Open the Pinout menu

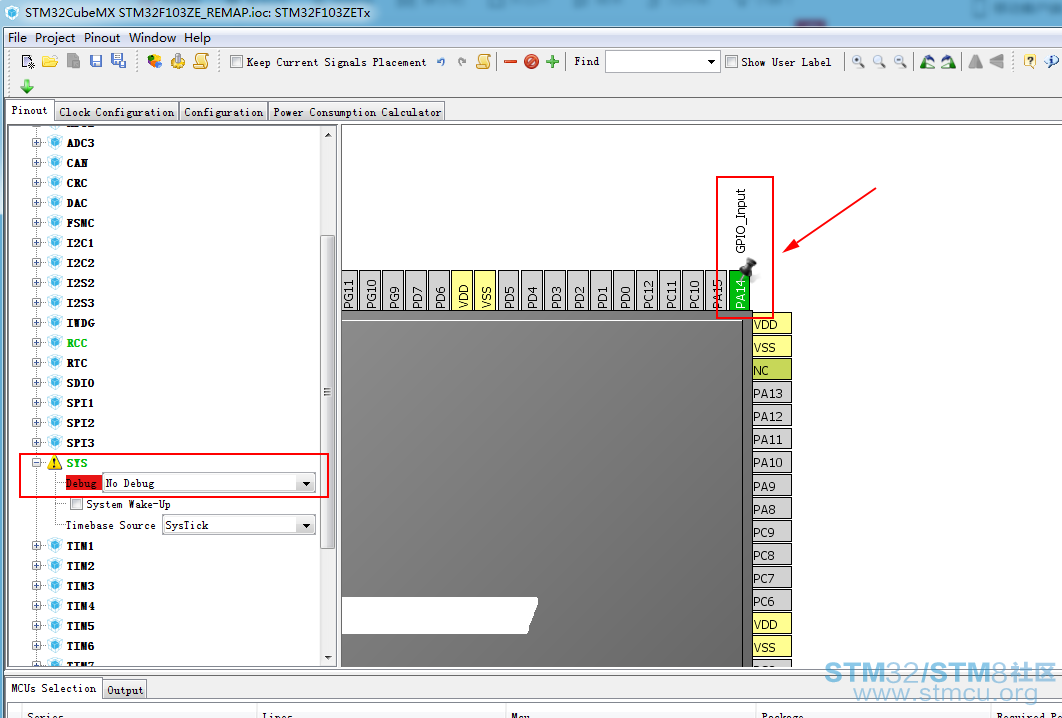[102, 37]
